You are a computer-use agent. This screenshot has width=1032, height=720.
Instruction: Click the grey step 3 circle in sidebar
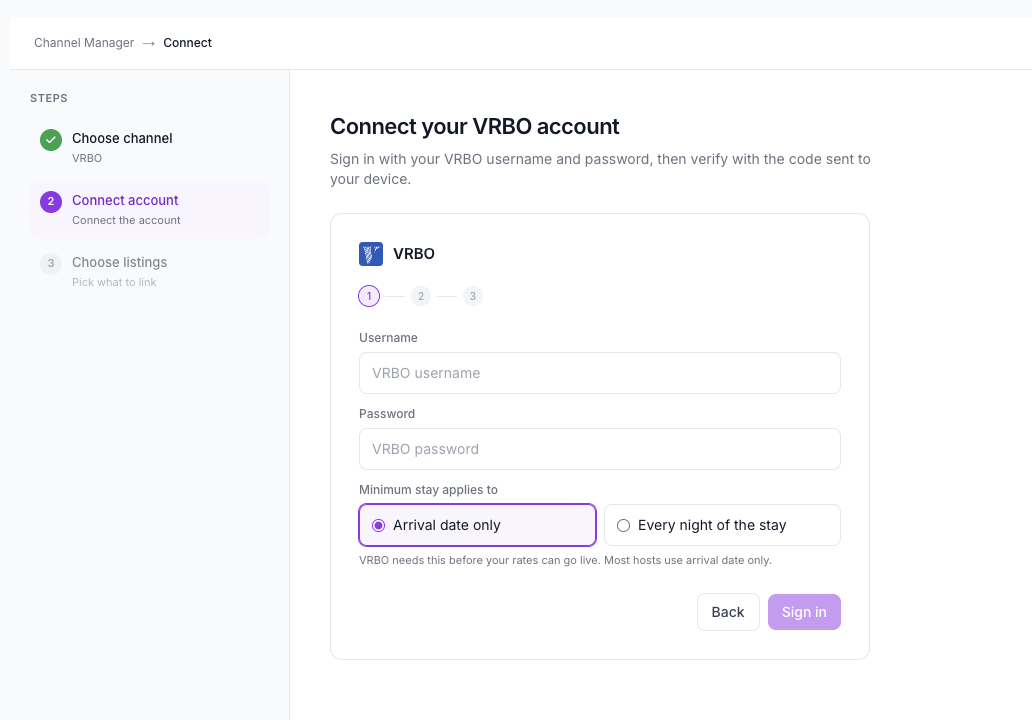click(x=51, y=263)
